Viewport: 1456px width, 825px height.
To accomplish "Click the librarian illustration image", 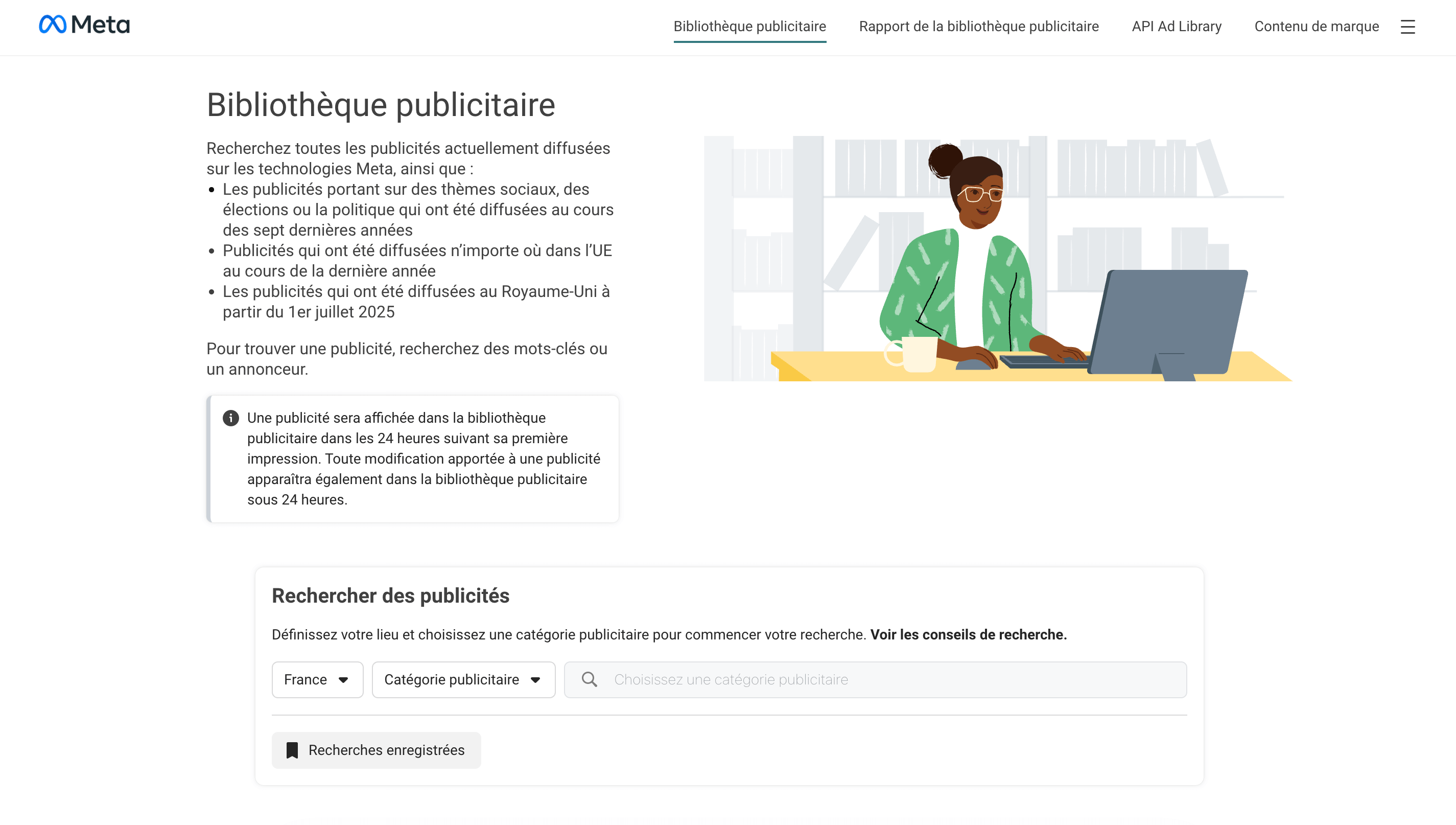I will click(997, 258).
